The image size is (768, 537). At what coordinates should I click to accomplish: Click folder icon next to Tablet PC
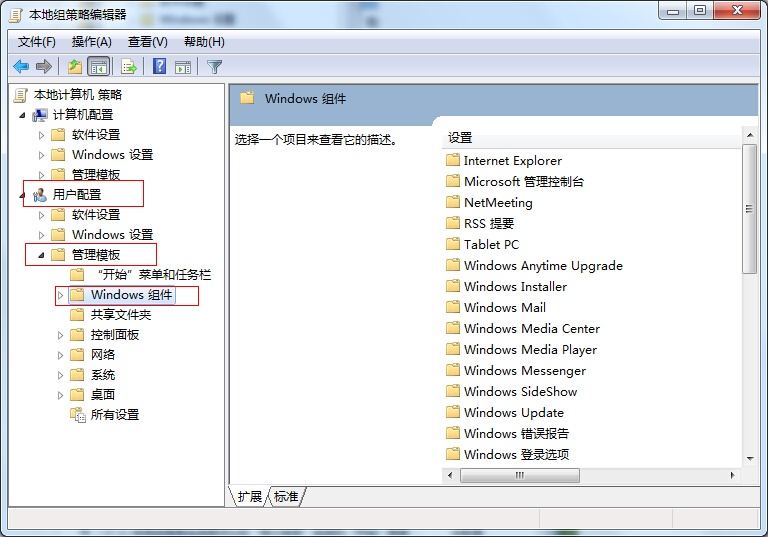pyautogui.click(x=453, y=244)
